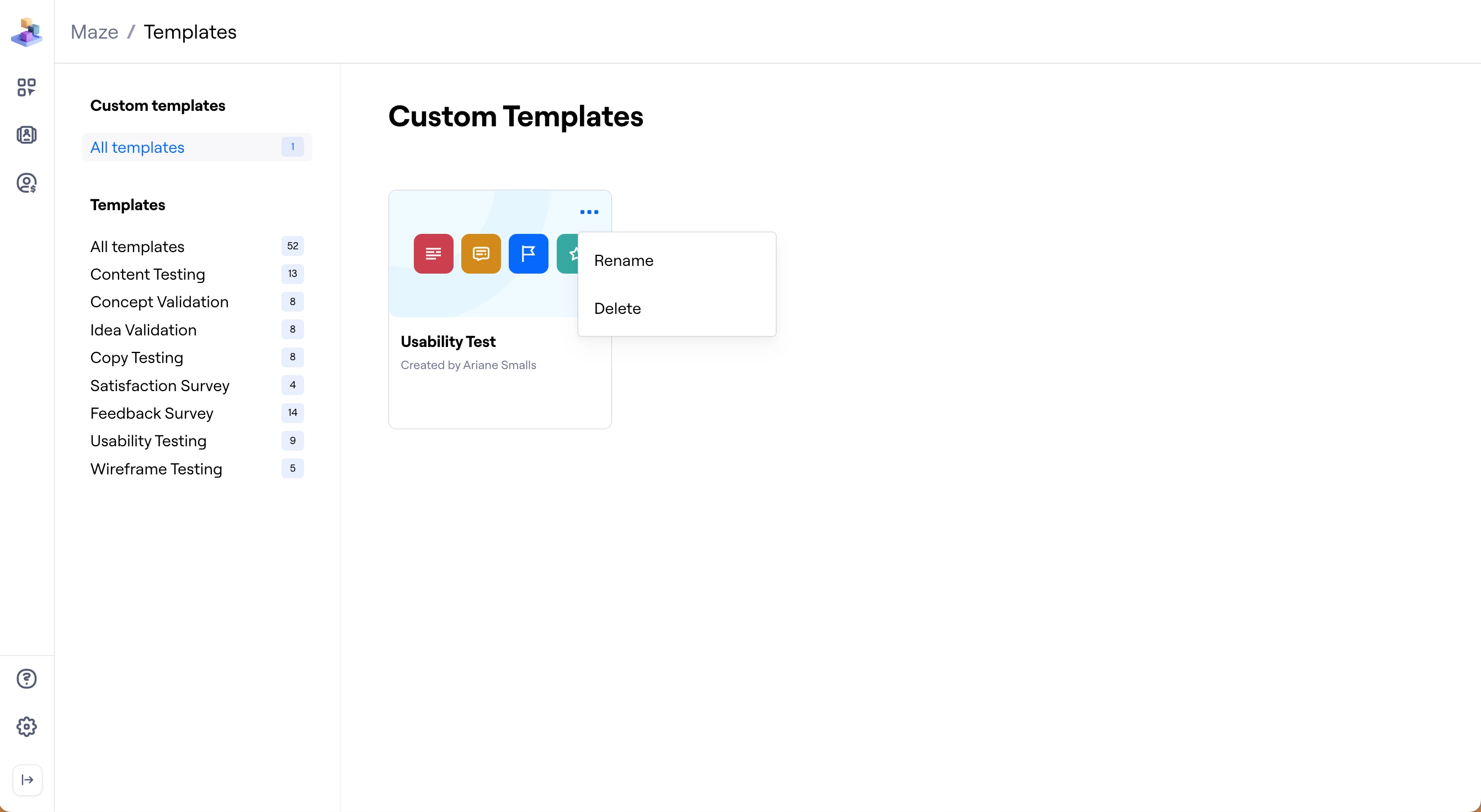
Task: Click the Maze logo icon
Action: click(x=26, y=32)
